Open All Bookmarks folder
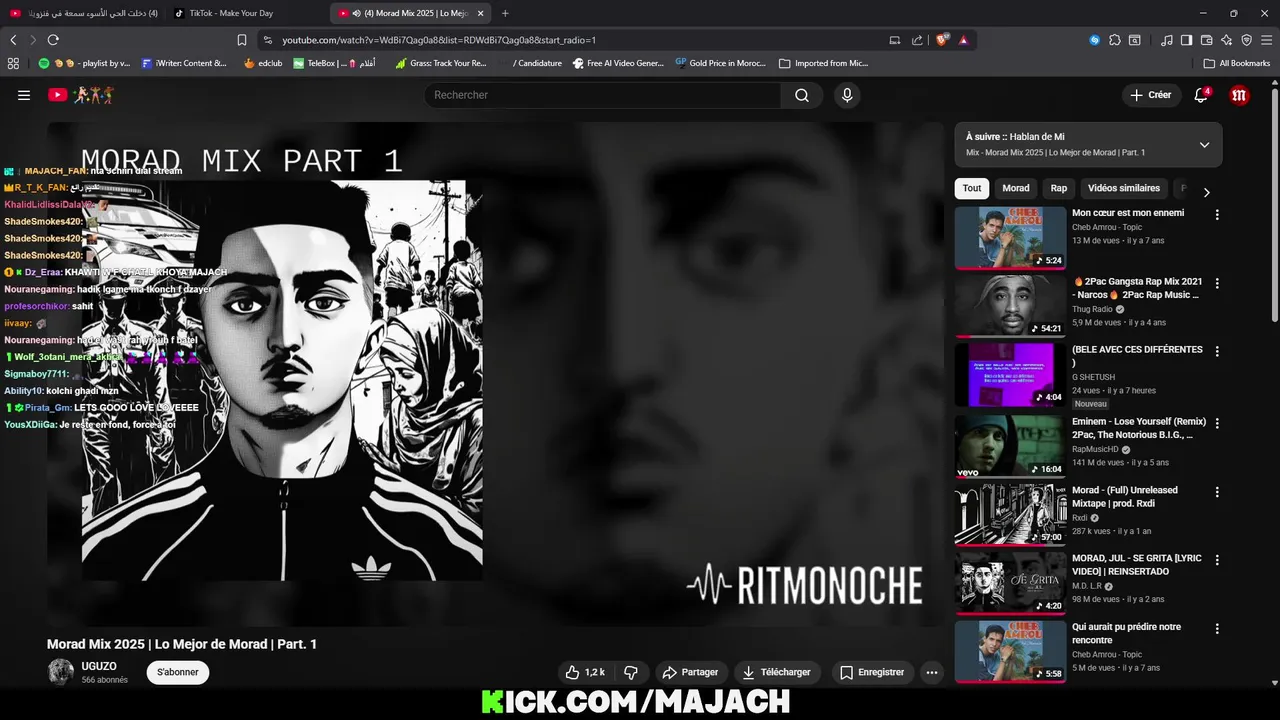The image size is (1280, 720). (1238, 63)
